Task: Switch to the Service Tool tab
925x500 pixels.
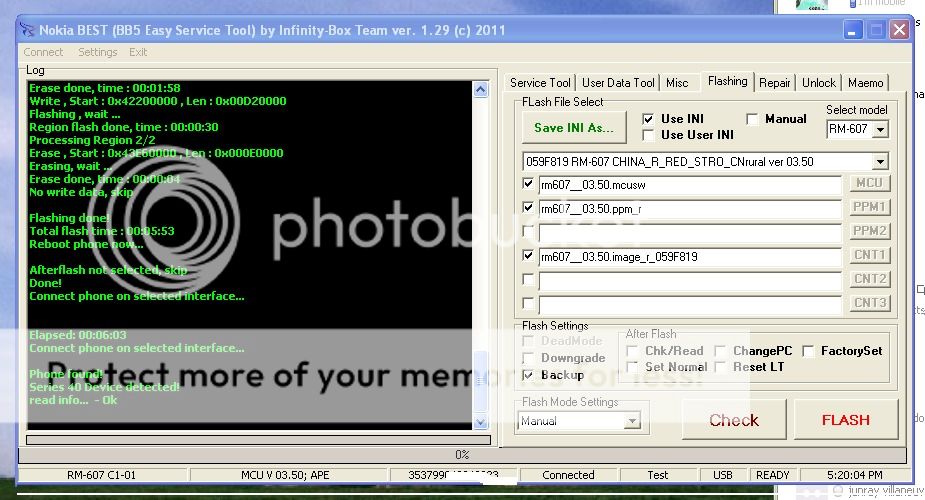Action: click(x=540, y=83)
